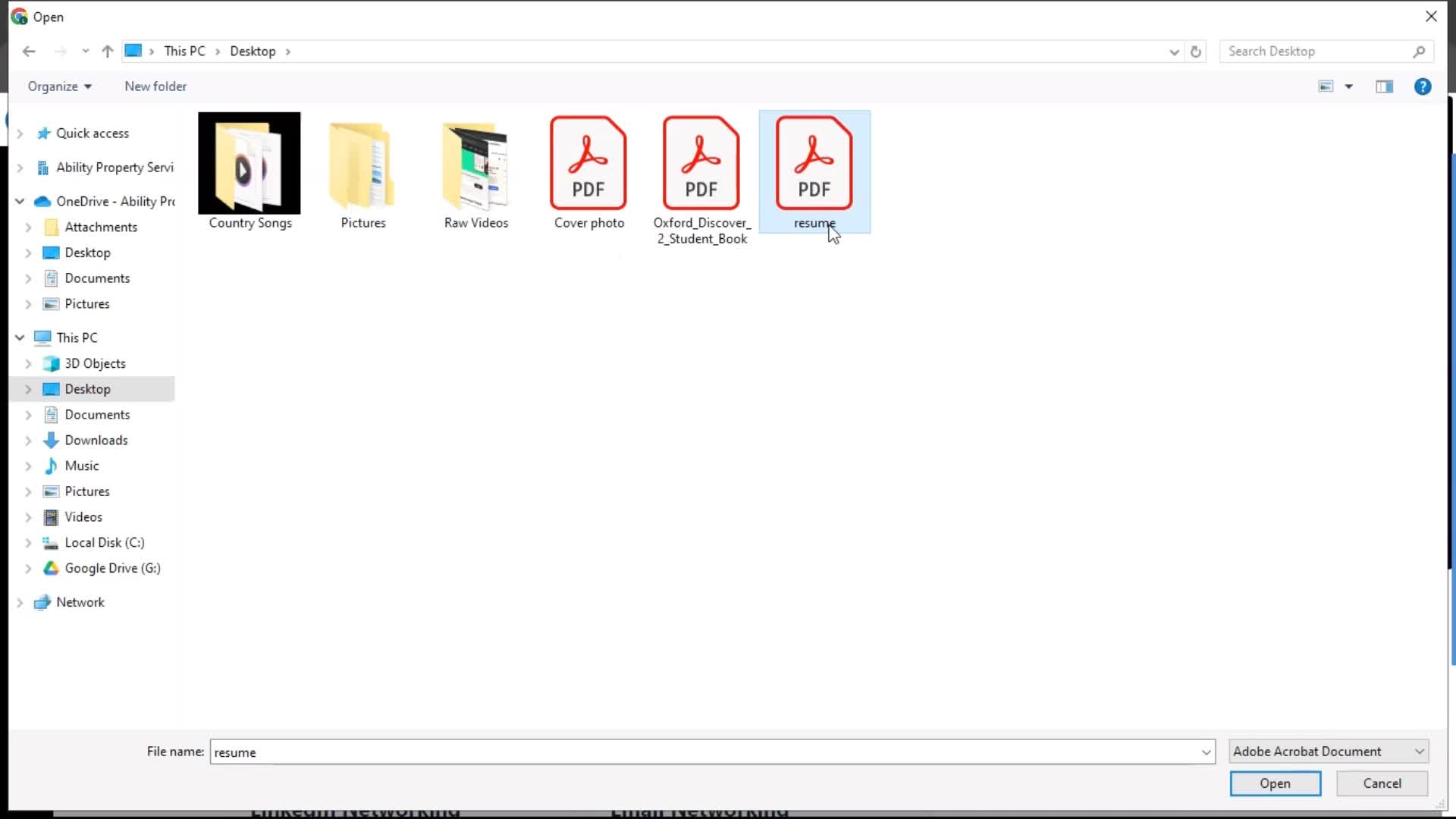Click the New folder menu item
The image size is (1456, 819).
(155, 86)
